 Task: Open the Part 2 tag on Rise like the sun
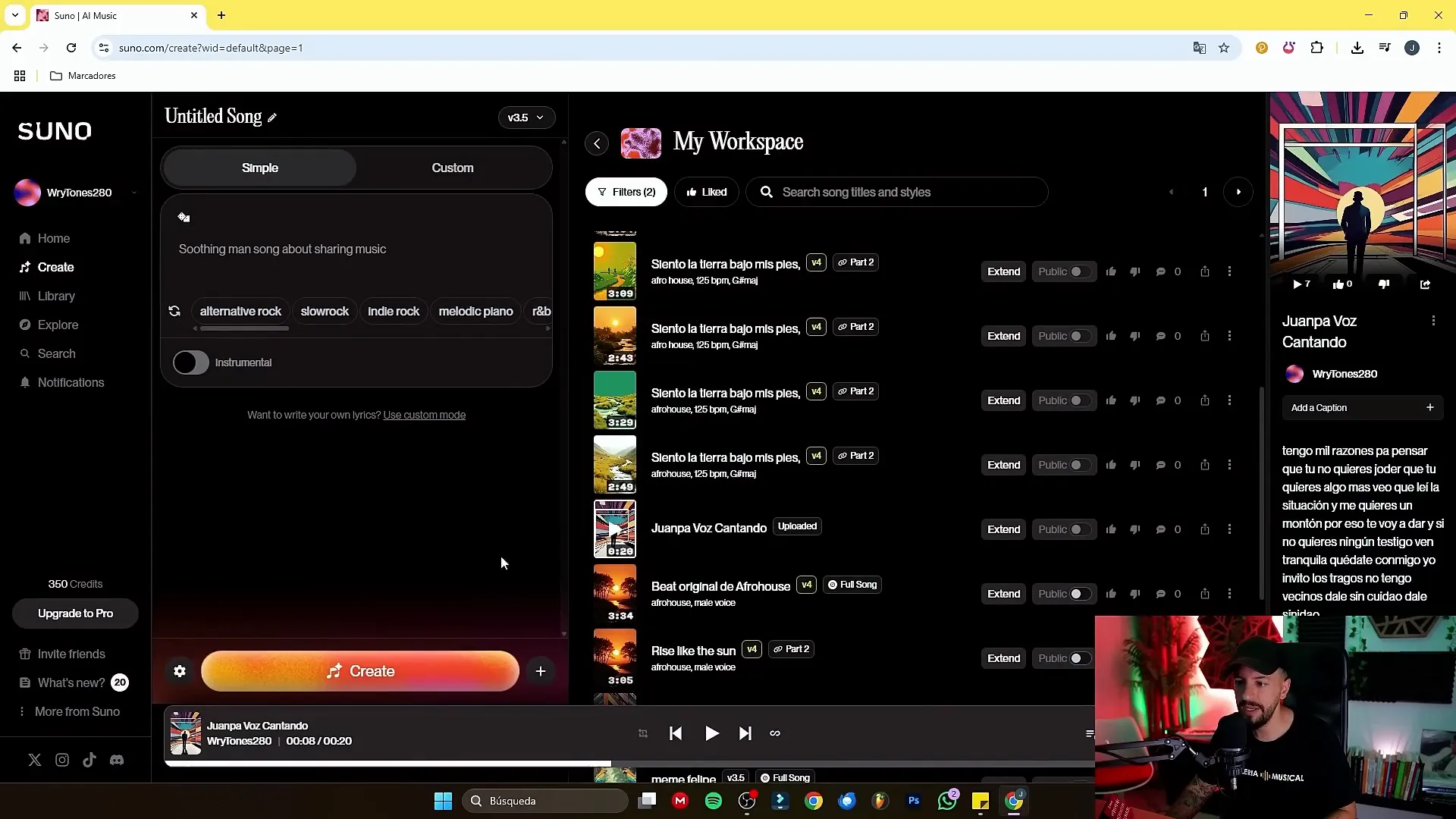791,649
